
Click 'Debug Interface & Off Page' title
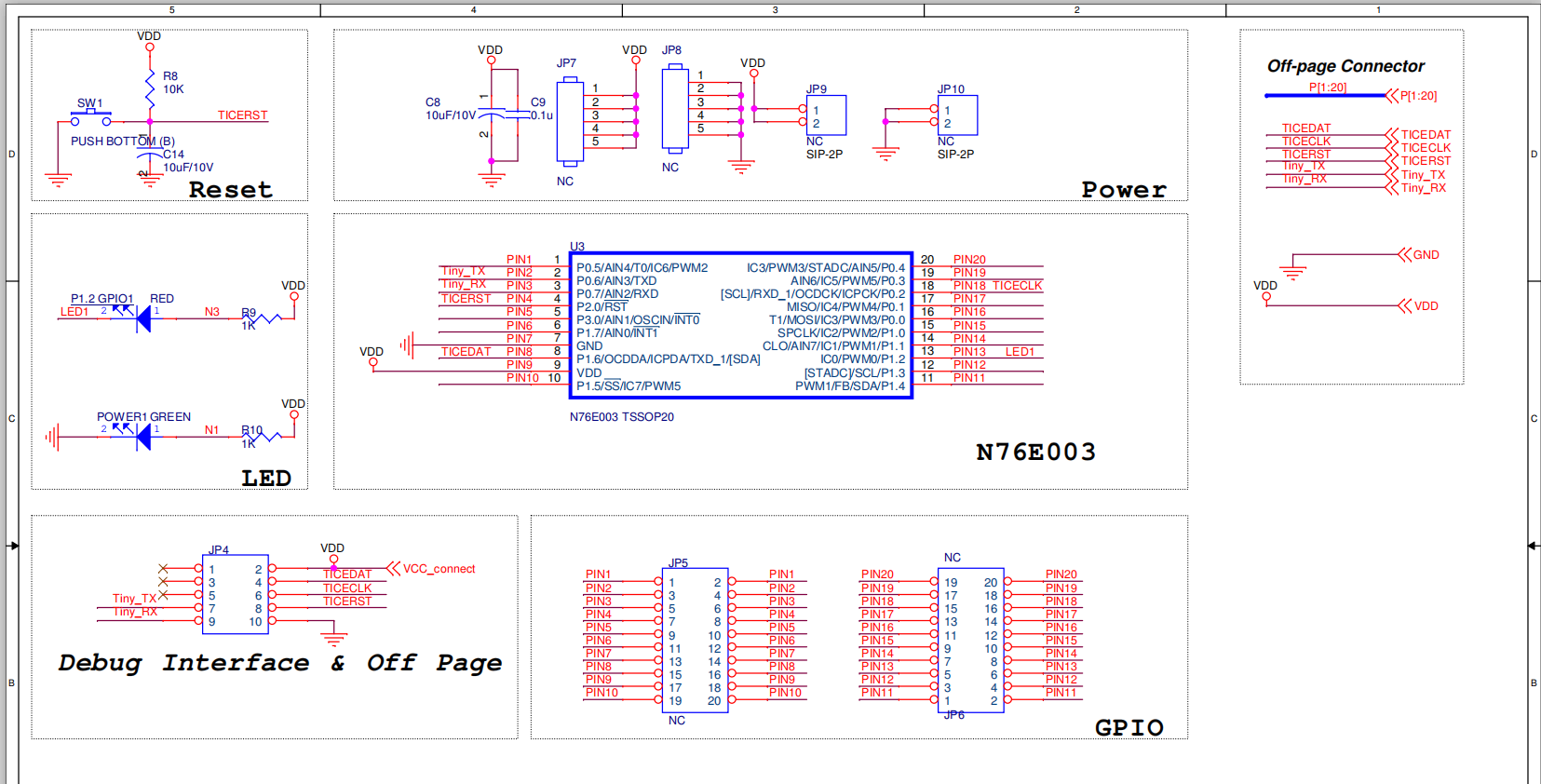[x=279, y=663]
